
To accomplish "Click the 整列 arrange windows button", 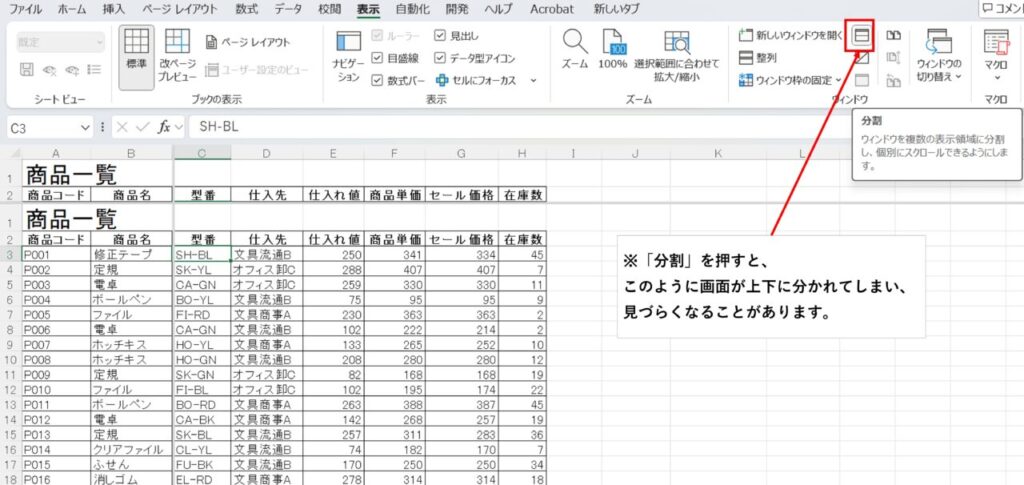I will point(758,58).
